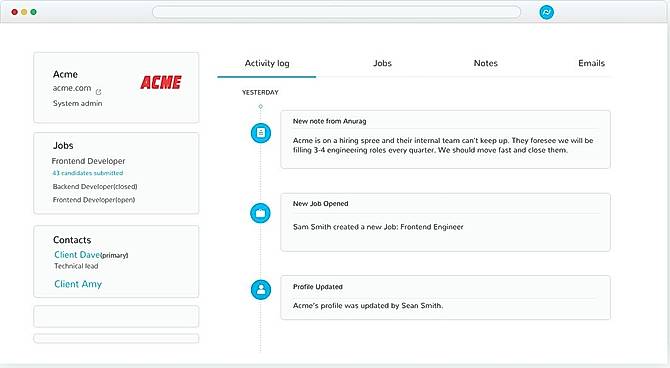Click the Acme hiring spree note text

pyautogui.click(x=443, y=145)
